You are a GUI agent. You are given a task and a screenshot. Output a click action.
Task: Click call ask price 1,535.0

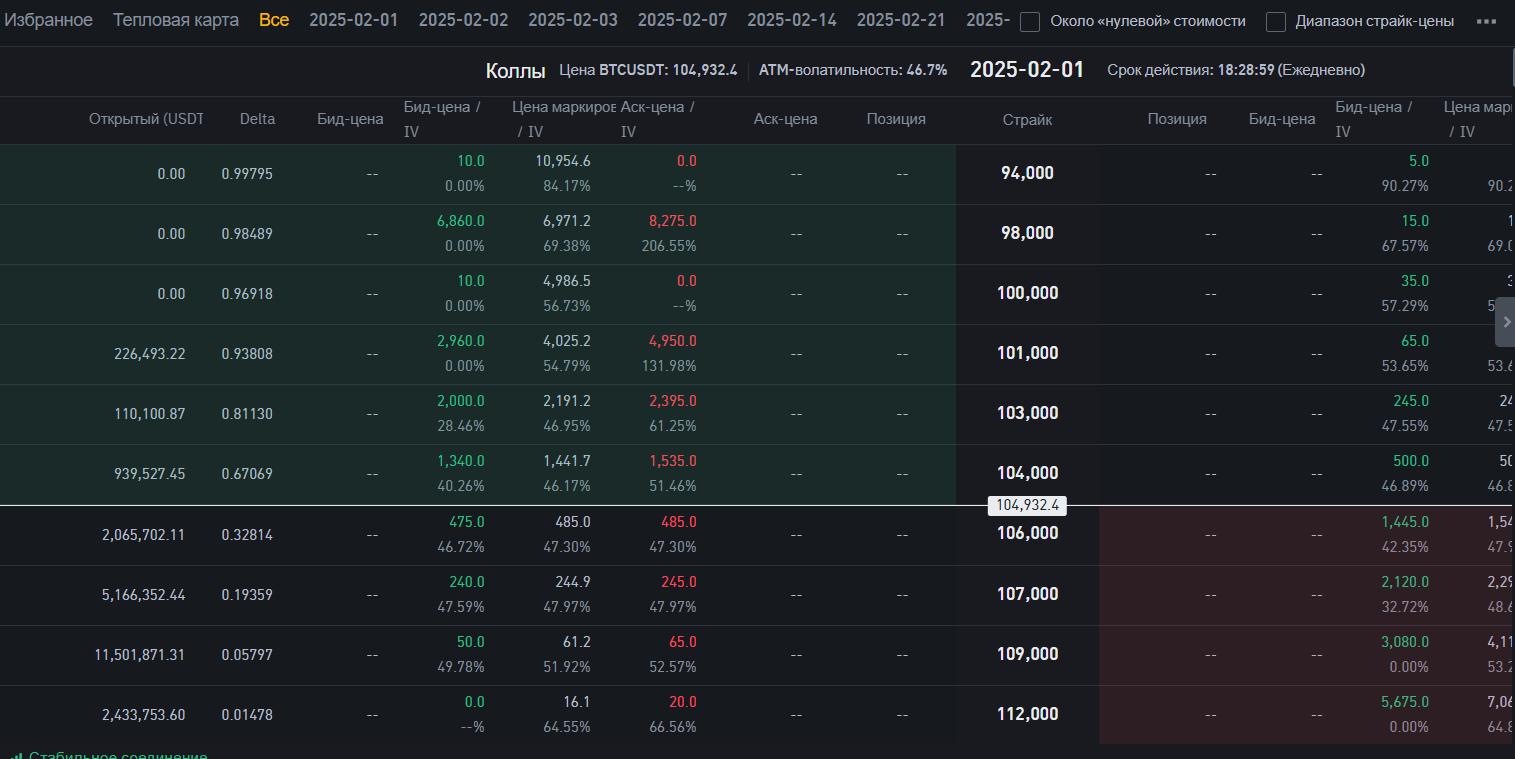(x=673, y=461)
